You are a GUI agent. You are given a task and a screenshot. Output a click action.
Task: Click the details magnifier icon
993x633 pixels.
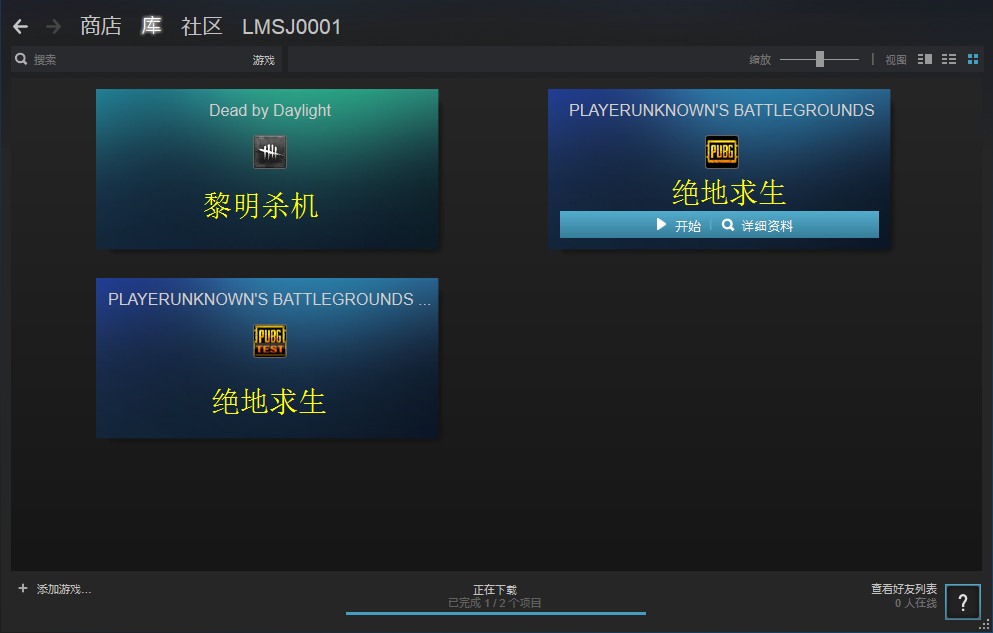click(x=728, y=225)
